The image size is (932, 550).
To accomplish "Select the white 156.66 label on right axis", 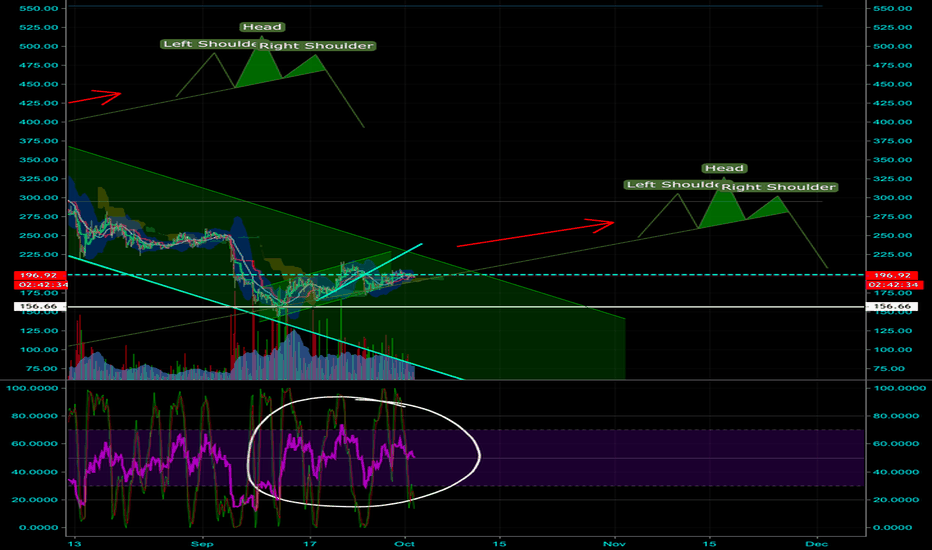I will click(892, 307).
